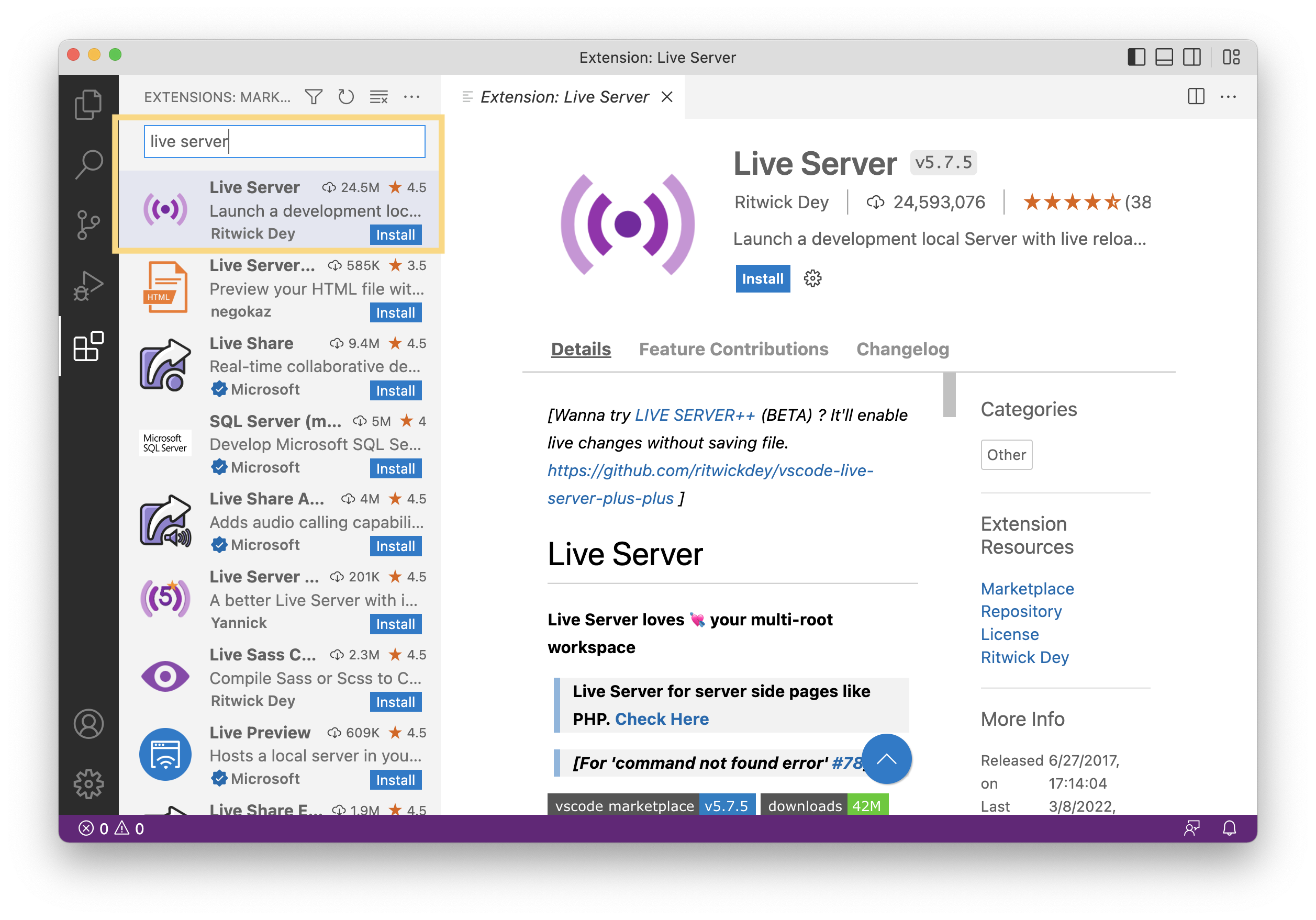The image size is (1316, 920).
Task: Click the v5.7.5 version label
Action: [943, 163]
